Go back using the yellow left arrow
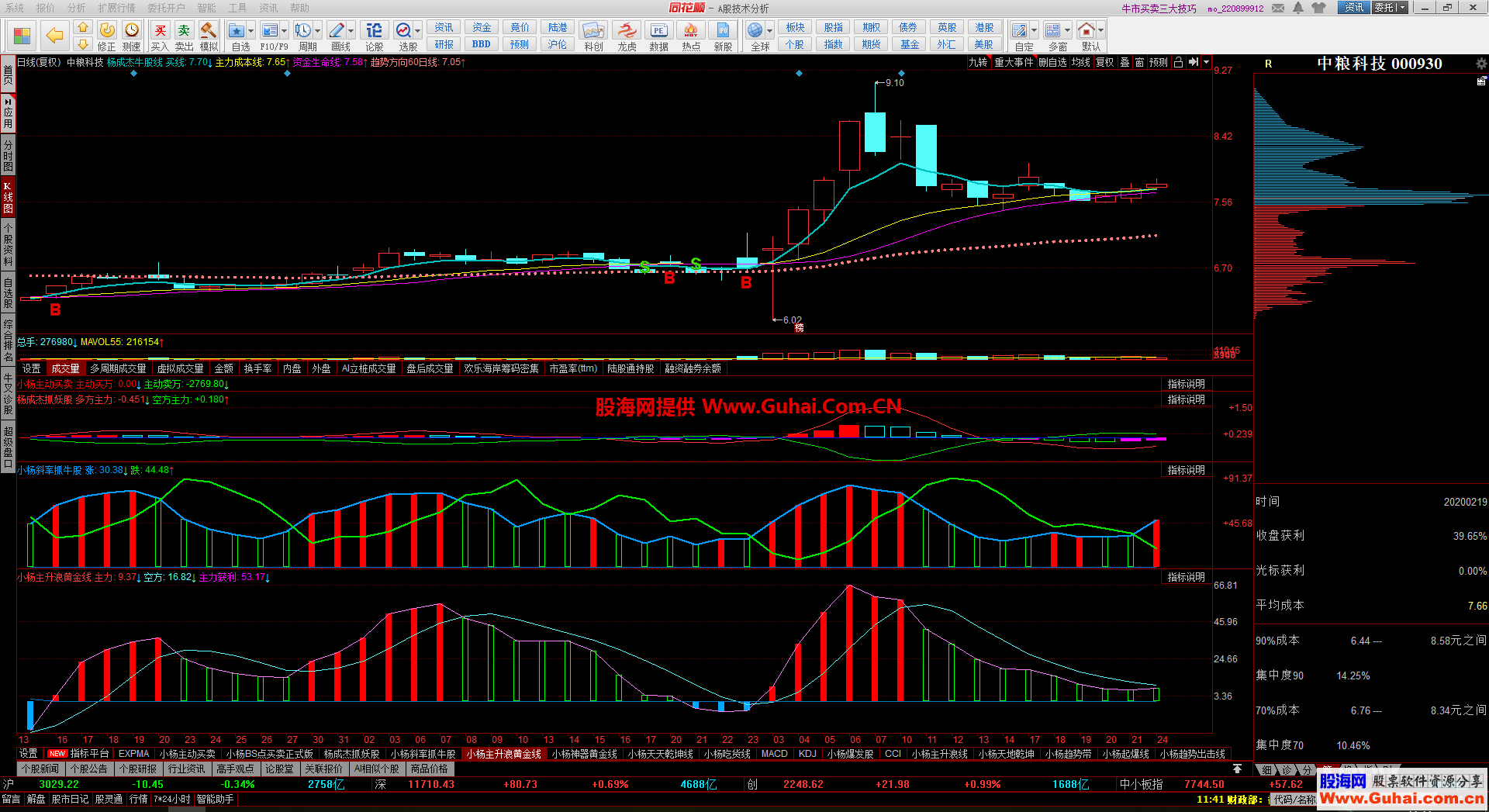Image resolution: width=1489 pixels, height=812 pixels. tap(54, 36)
